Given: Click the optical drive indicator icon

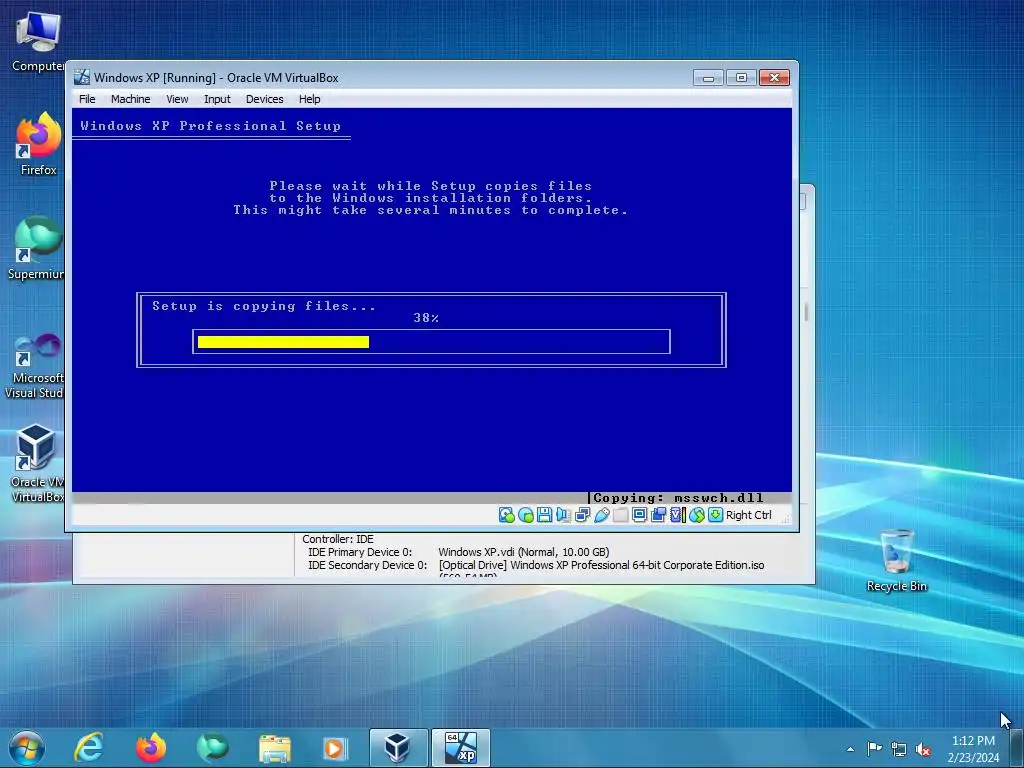Looking at the screenshot, I should click(x=526, y=515).
